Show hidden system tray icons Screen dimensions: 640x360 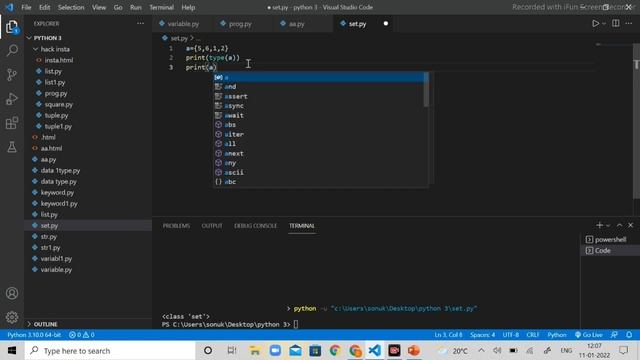[x=481, y=351]
